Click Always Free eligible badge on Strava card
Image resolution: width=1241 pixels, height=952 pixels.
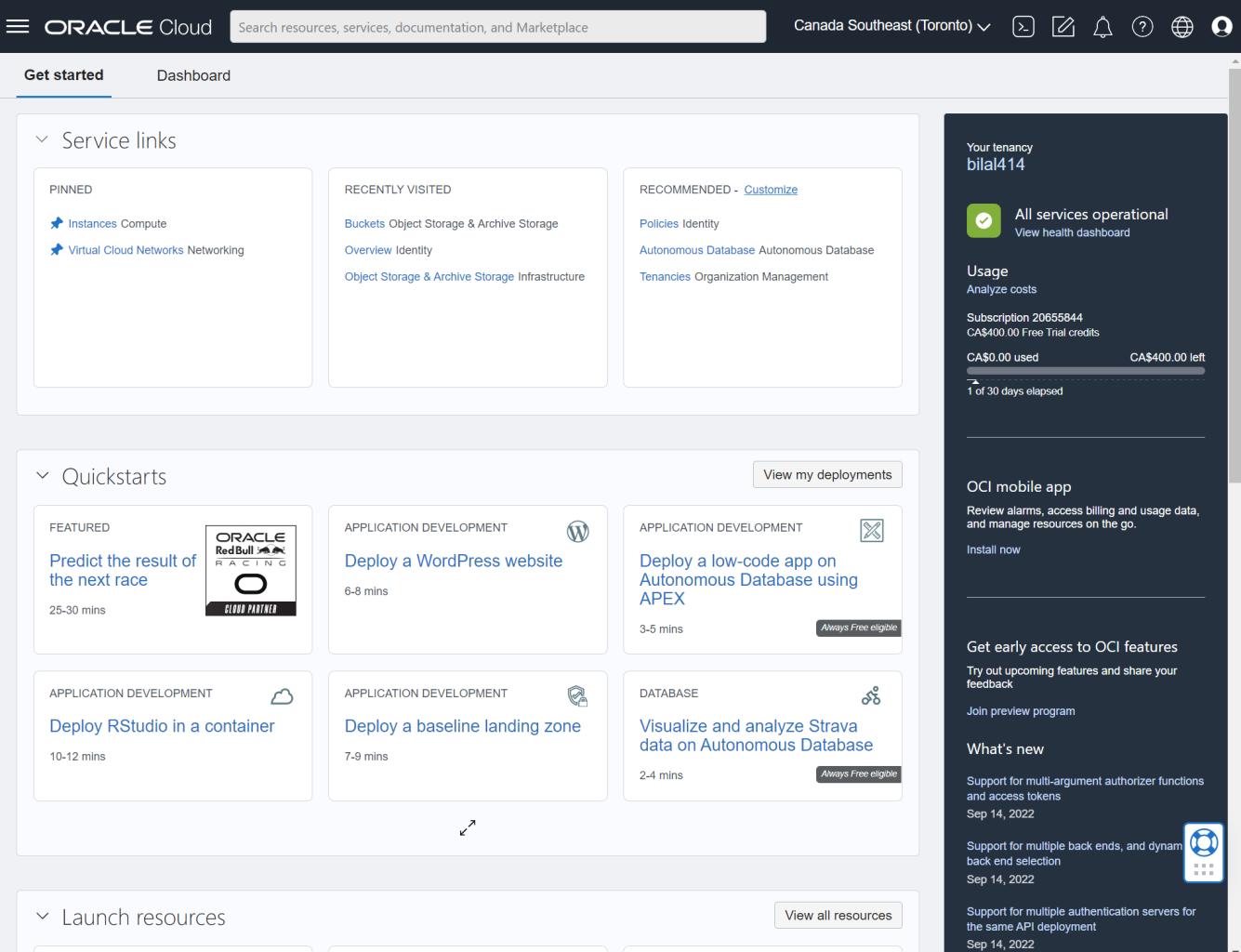click(x=859, y=773)
